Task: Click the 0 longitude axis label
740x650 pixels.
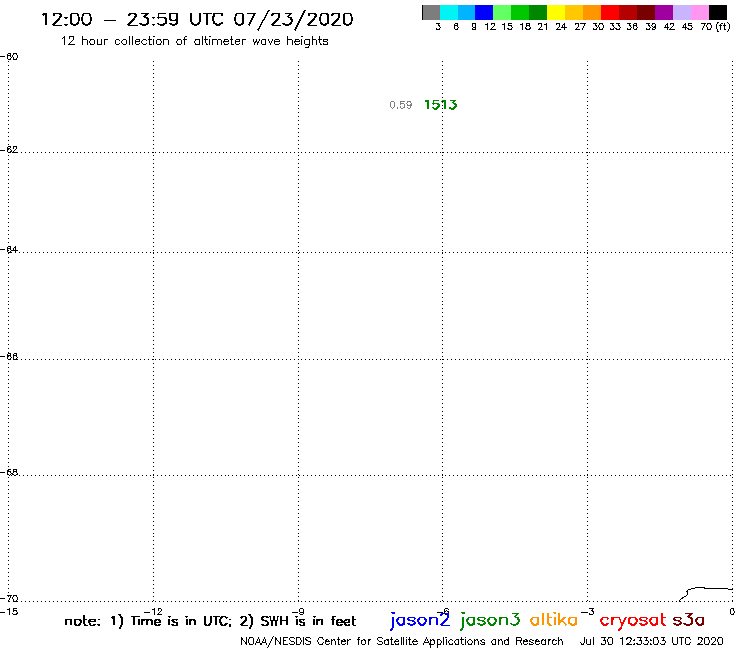Action: pos(732,612)
